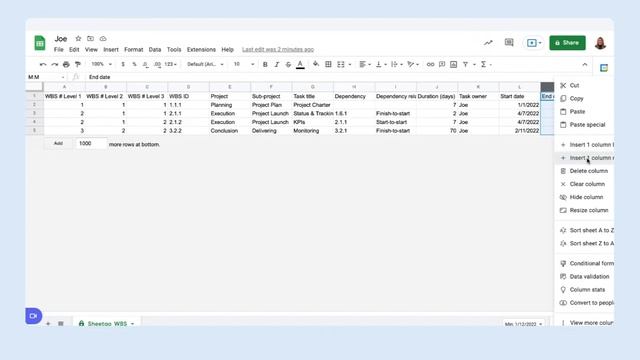This screenshot has width=640, height=360.
Task: Open the 123 number format dropdown
Action: (171, 64)
